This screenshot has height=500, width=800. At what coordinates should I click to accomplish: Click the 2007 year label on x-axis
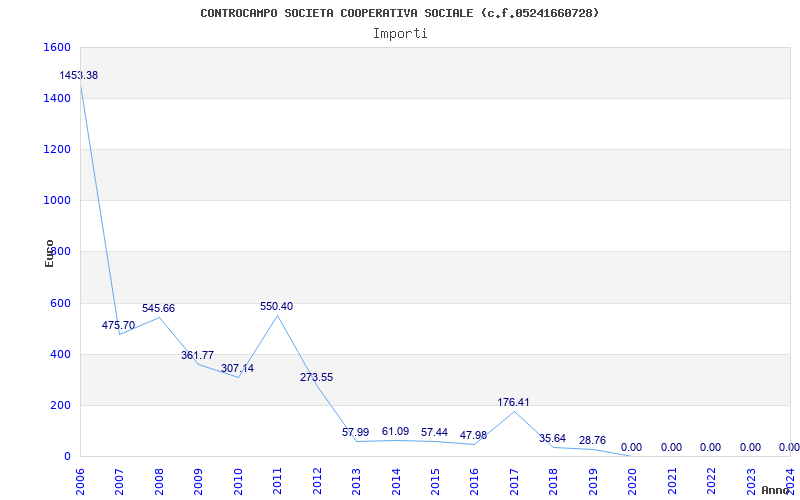(x=119, y=482)
